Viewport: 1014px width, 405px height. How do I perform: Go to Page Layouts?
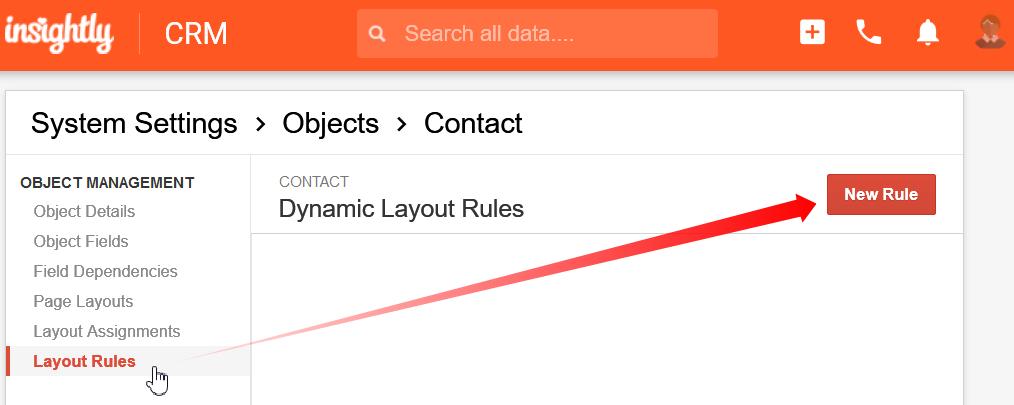(83, 301)
